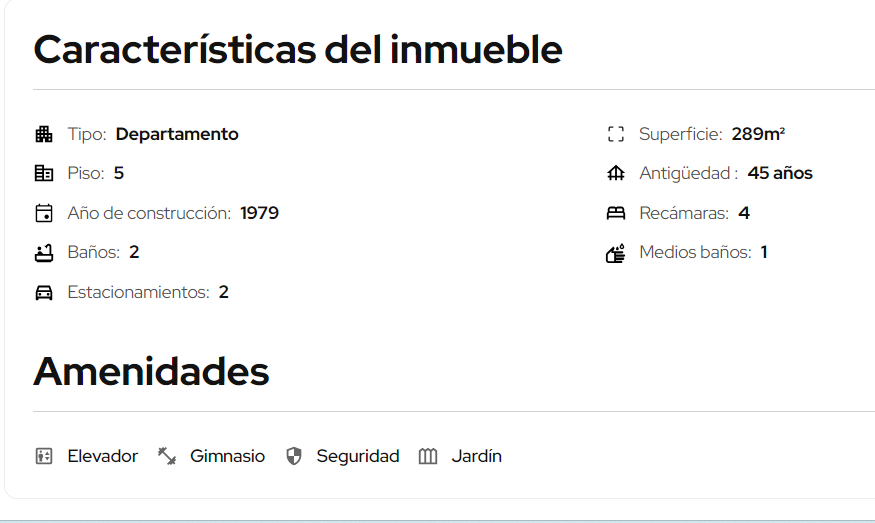
Task: Click the half-bath icon for Medios baños
Action: click(616, 253)
